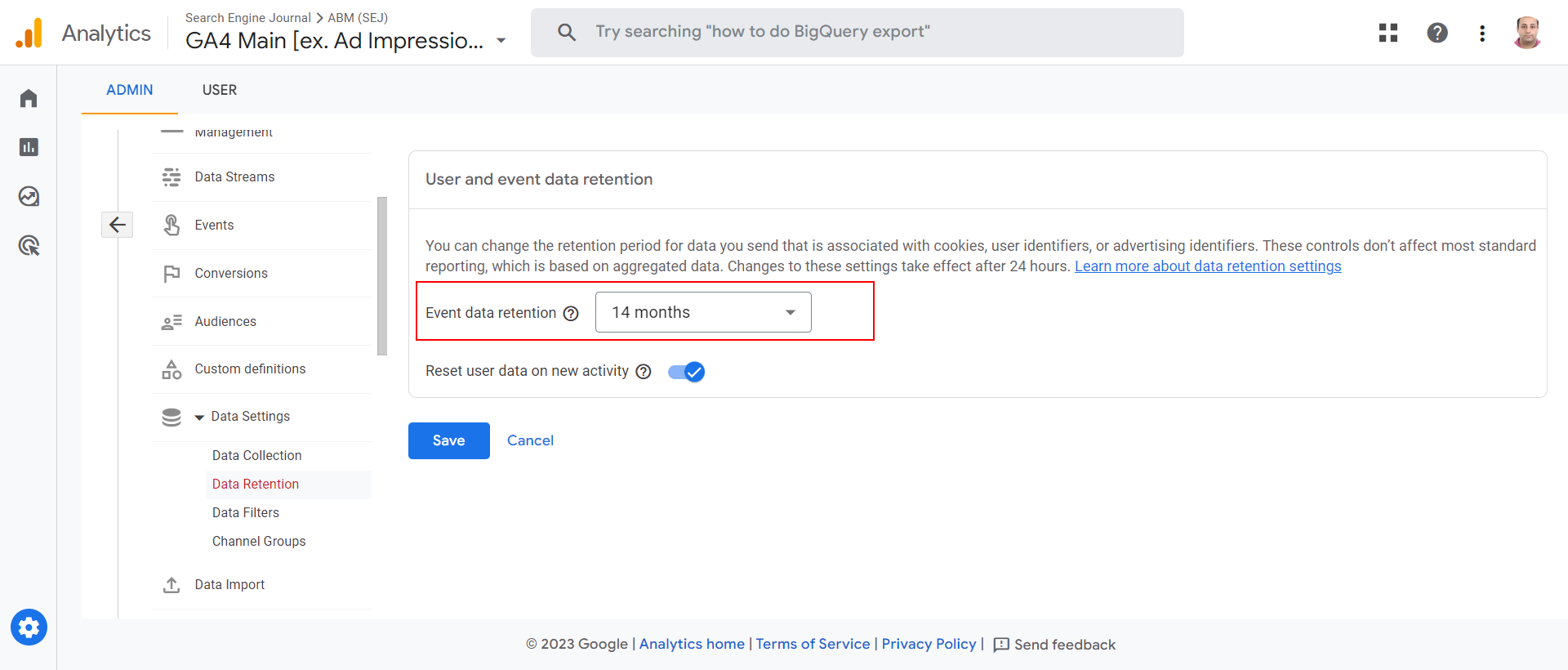Open the Home icon in left sidebar
1568x670 pixels.
29,99
